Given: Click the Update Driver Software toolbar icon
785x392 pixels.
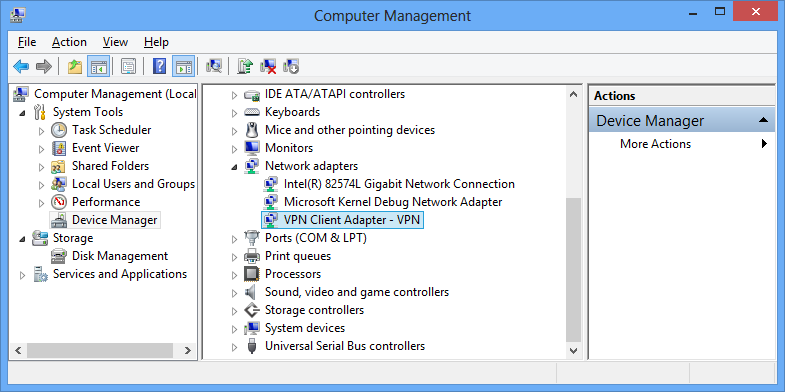Looking at the screenshot, I should pos(245,66).
